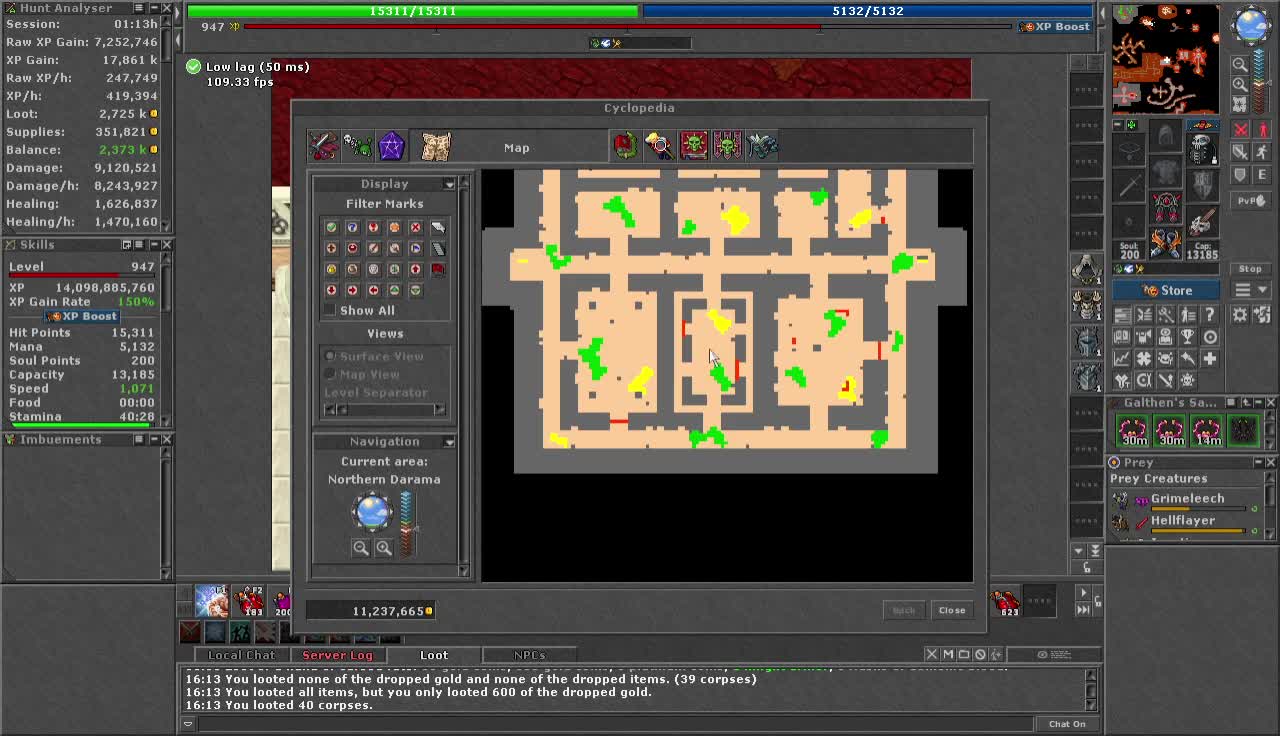Open the Bosstiary green skull icon
The width and height of the screenshot is (1280, 736).
pyautogui.click(x=693, y=146)
